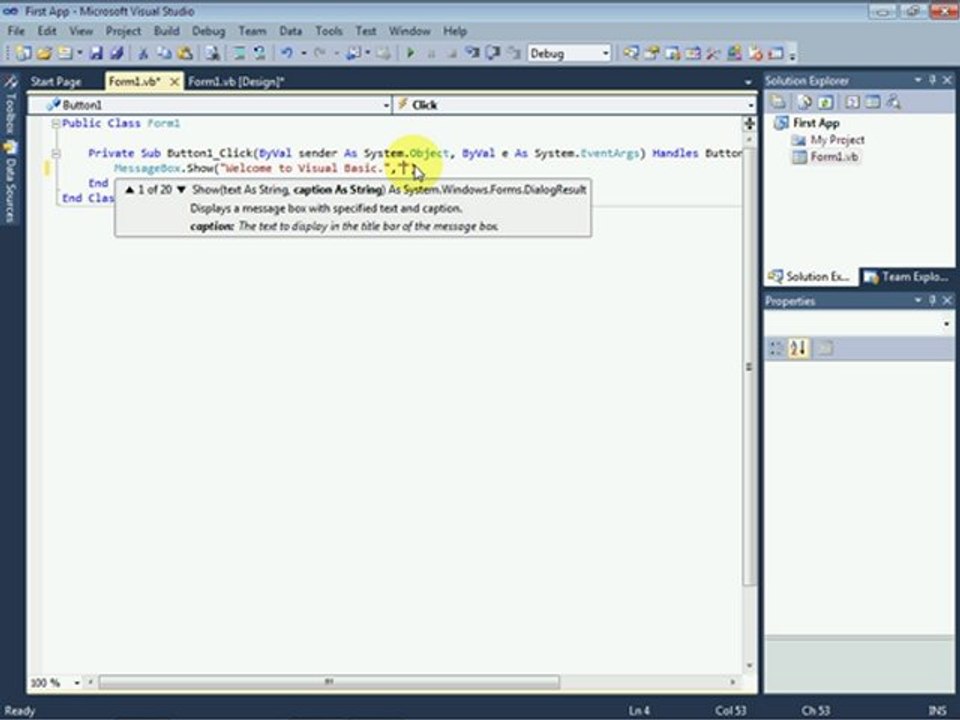Open the Debug menu

[x=208, y=31]
